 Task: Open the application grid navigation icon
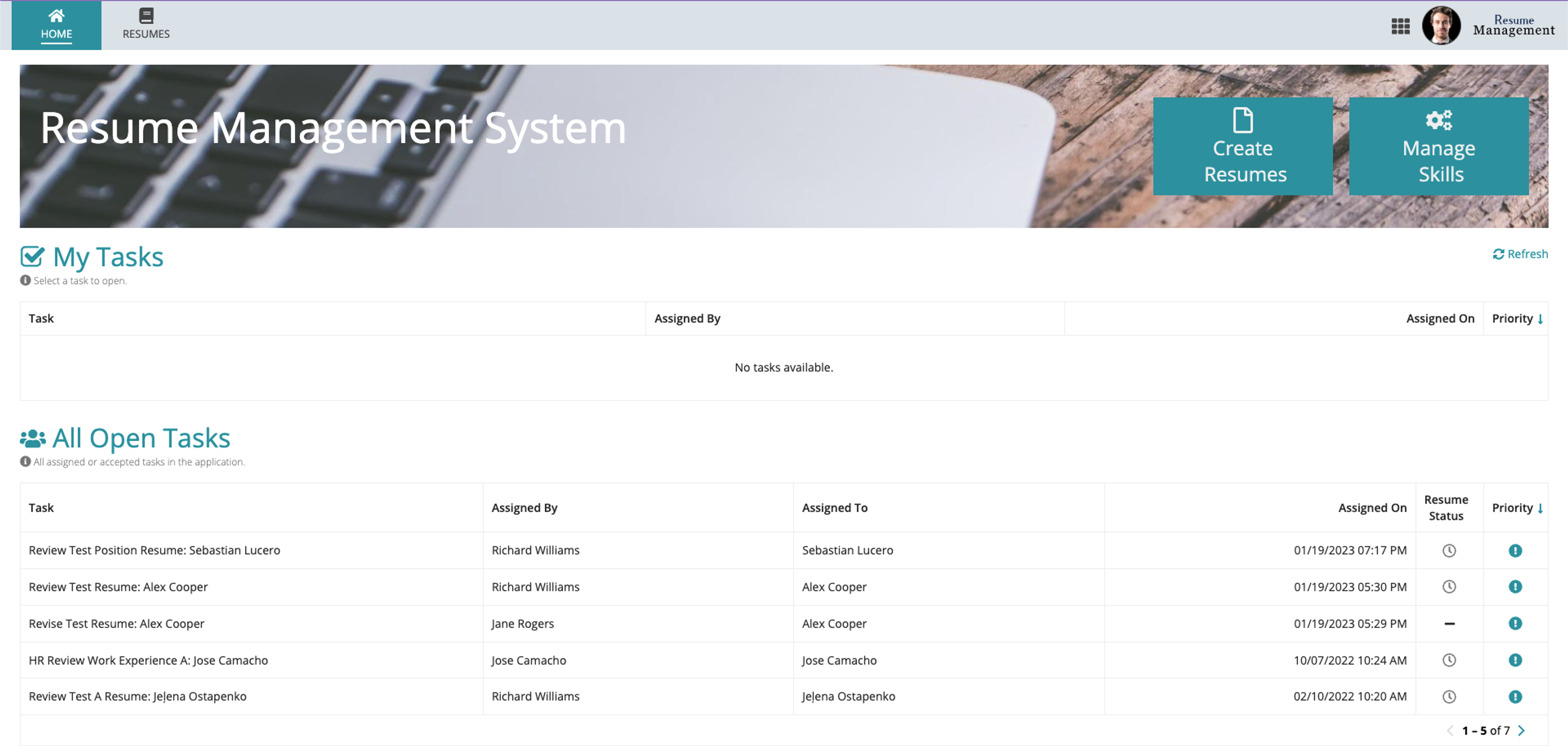(1400, 26)
